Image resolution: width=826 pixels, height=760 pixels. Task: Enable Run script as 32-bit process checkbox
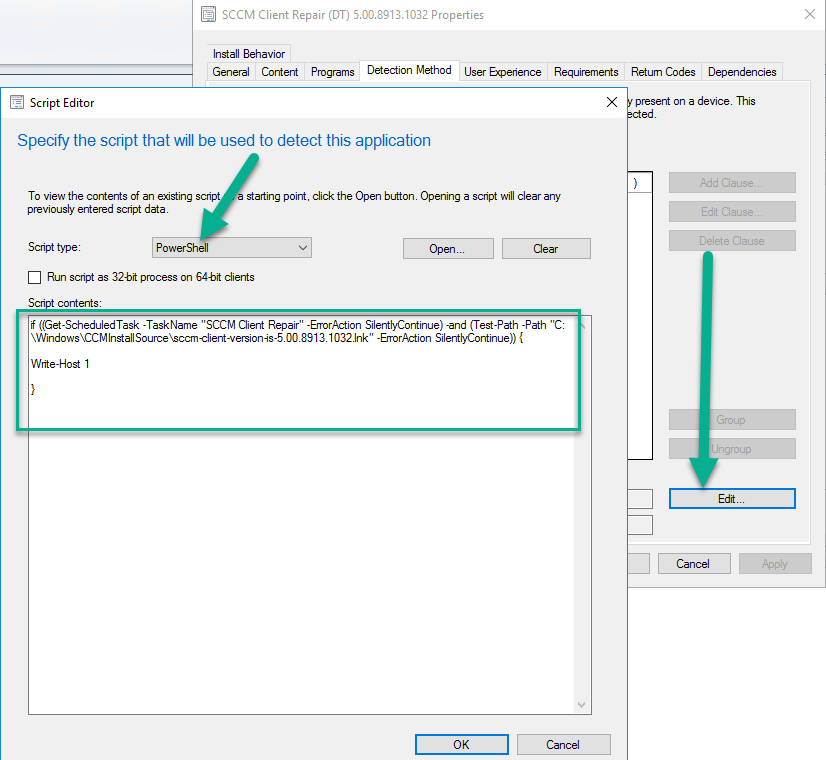pos(35,277)
